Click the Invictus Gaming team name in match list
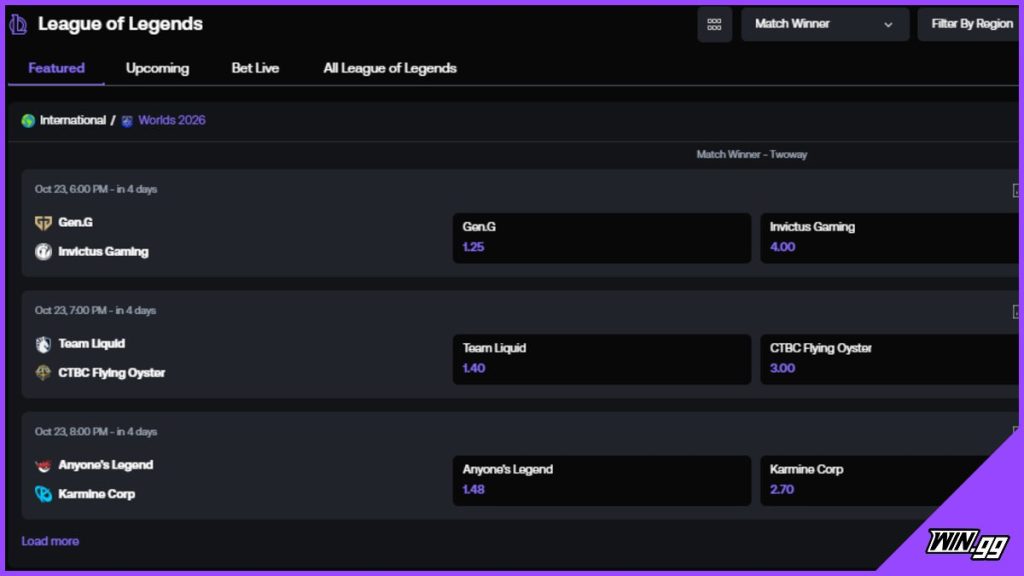 (103, 251)
